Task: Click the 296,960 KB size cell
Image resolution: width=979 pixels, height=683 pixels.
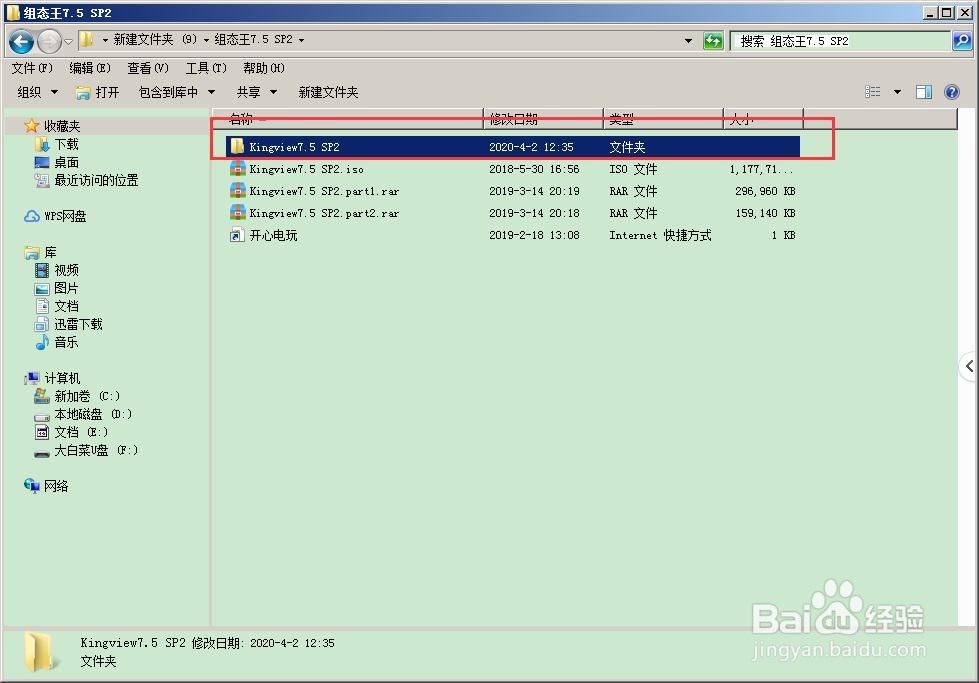Action: click(x=765, y=191)
